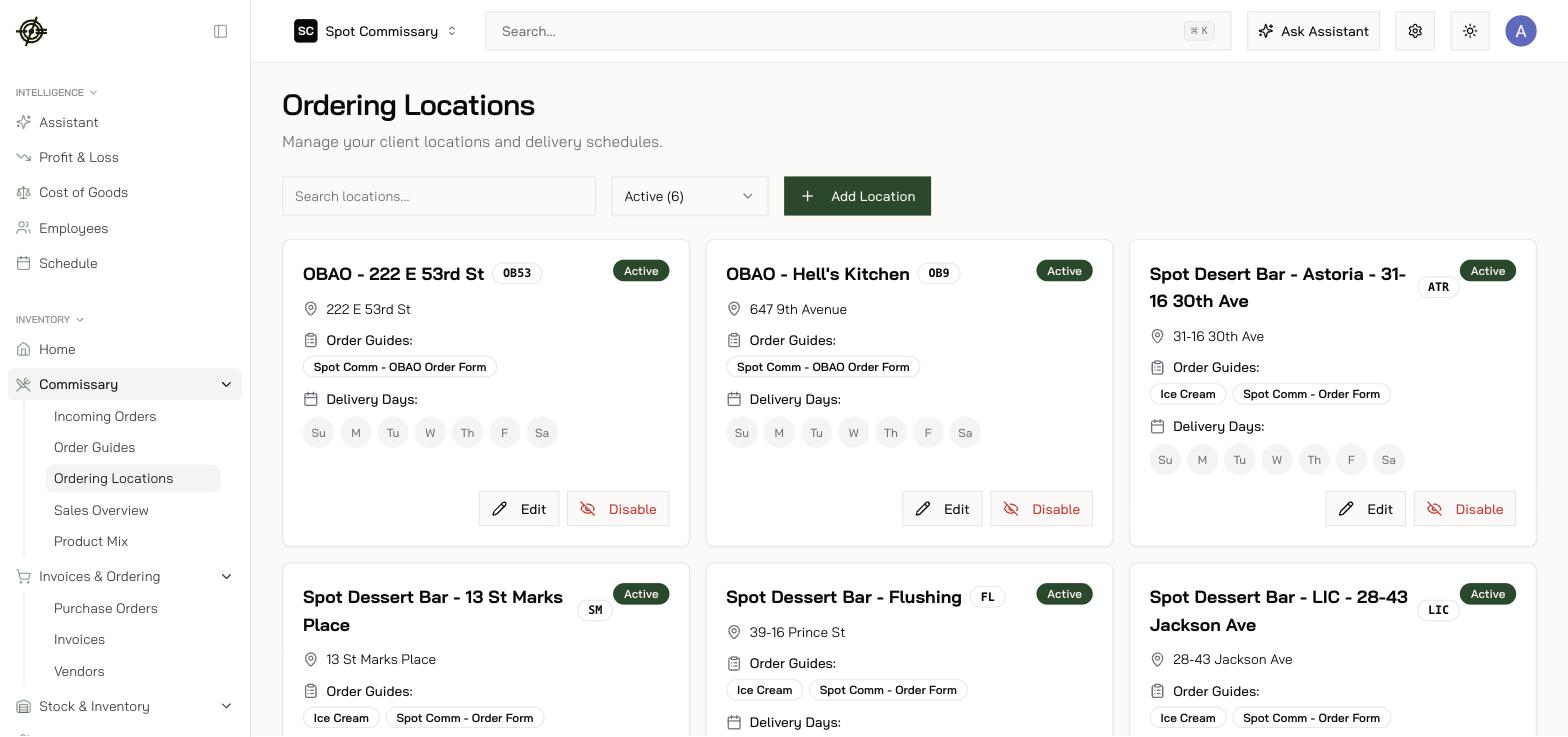Open the user avatar A
The height and width of the screenshot is (737, 1568).
1521,31
